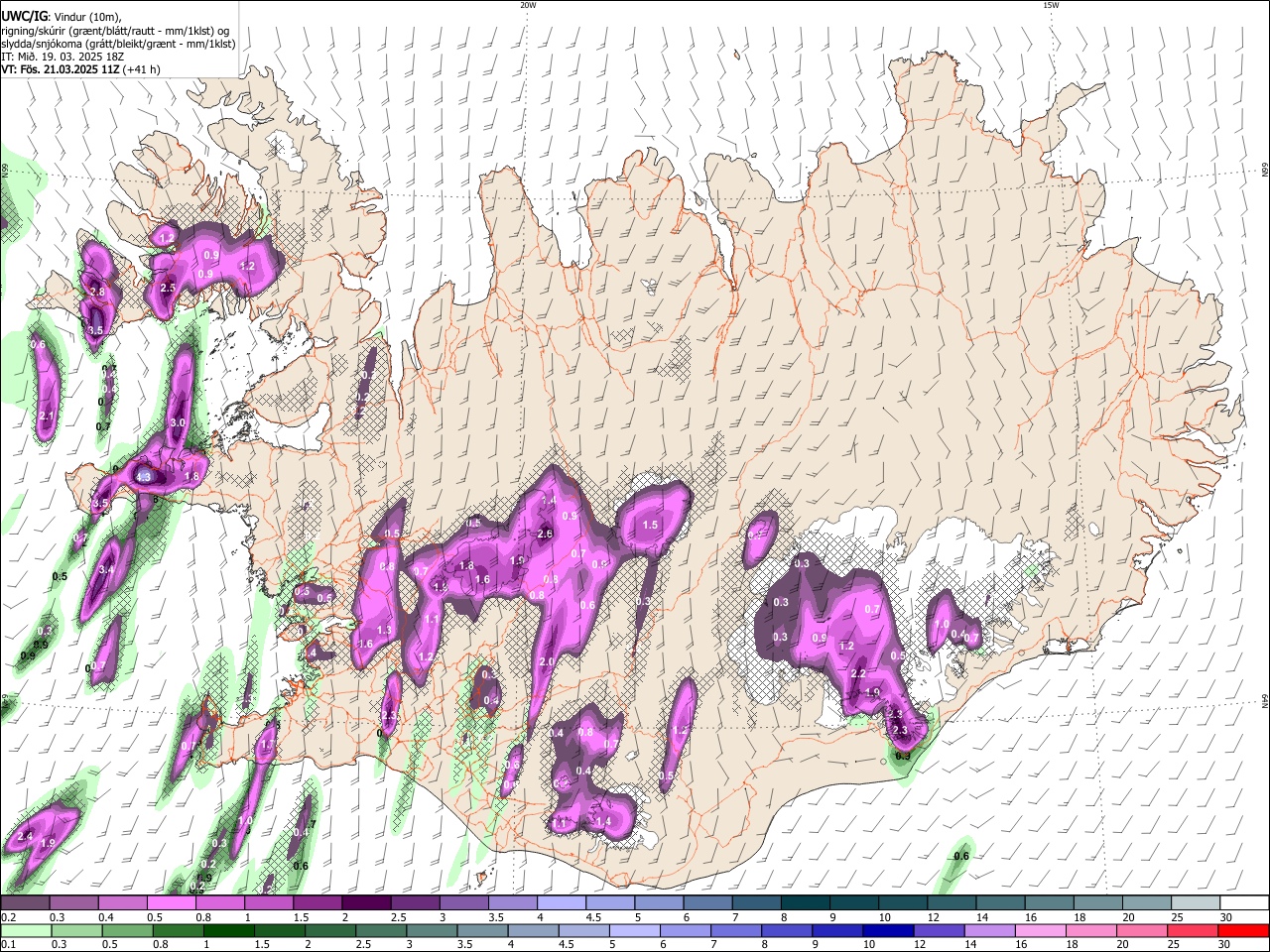This screenshot has height=952, width=1270.
Task: Click the UWC/IG title in the header box
Action: point(24,17)
